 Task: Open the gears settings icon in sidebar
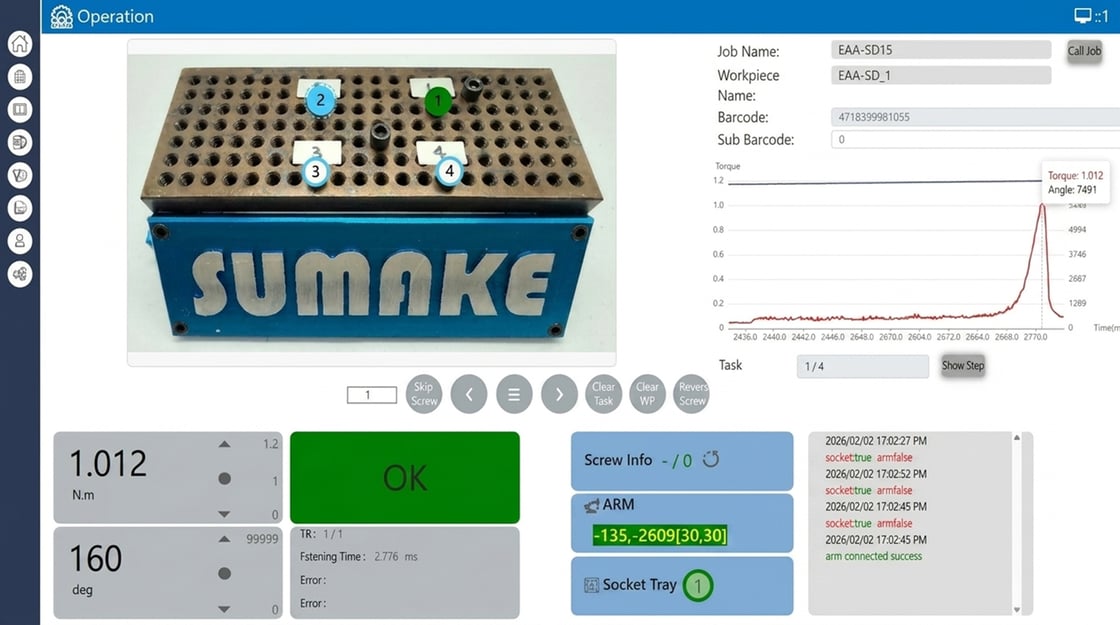pyautogui.click(x=20, y=274)
